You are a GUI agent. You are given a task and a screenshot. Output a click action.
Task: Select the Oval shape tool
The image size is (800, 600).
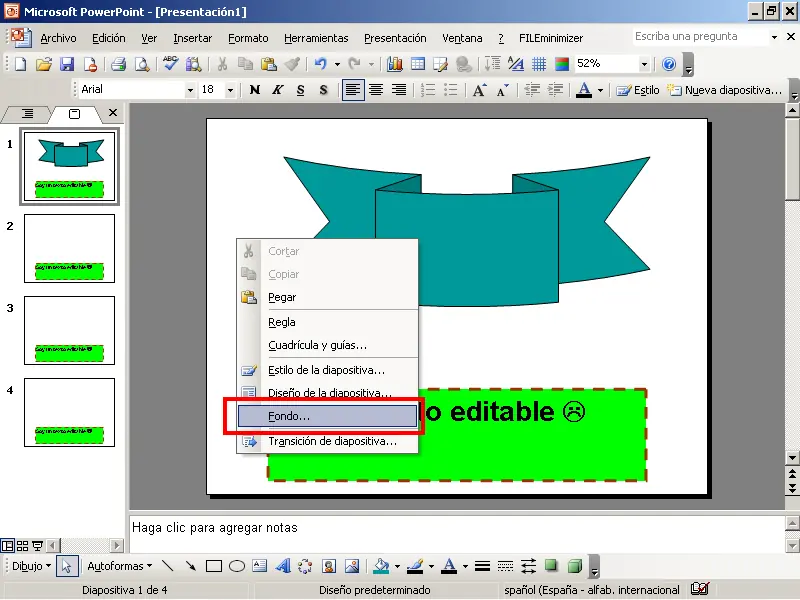[x=237, y=566]
